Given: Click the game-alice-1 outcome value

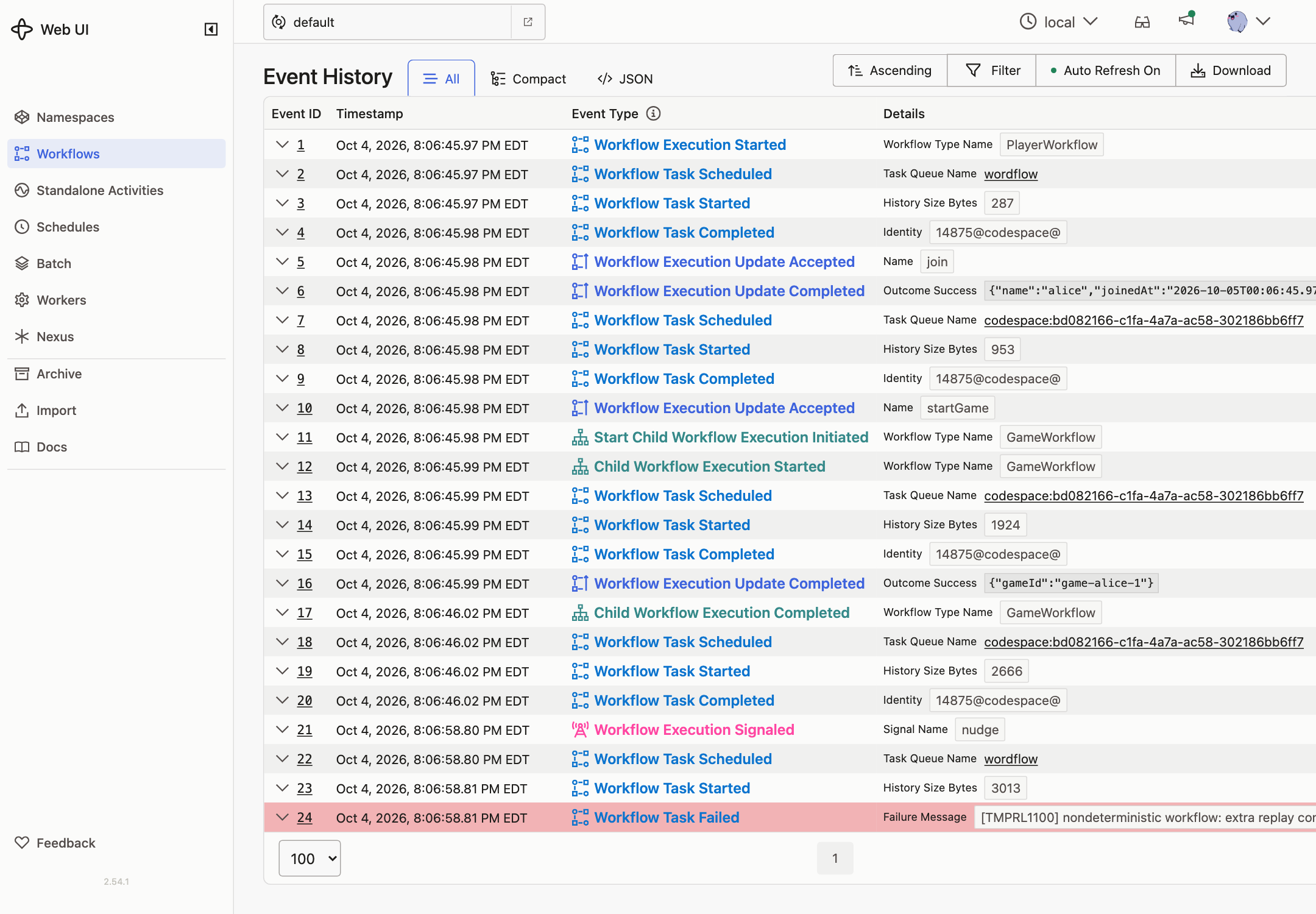Looking at the screenshot, I should [1071, 583].
